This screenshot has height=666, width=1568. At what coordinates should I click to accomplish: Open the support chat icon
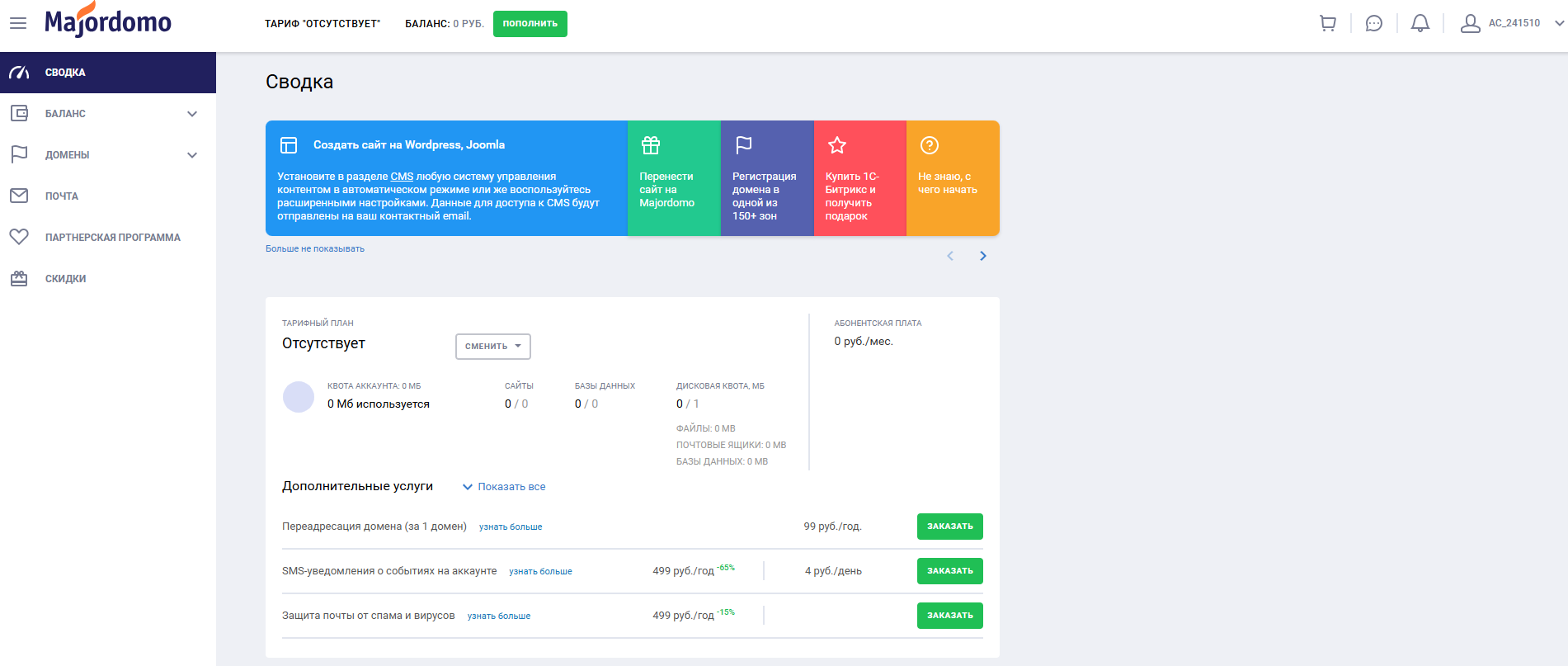(1373, 23)
